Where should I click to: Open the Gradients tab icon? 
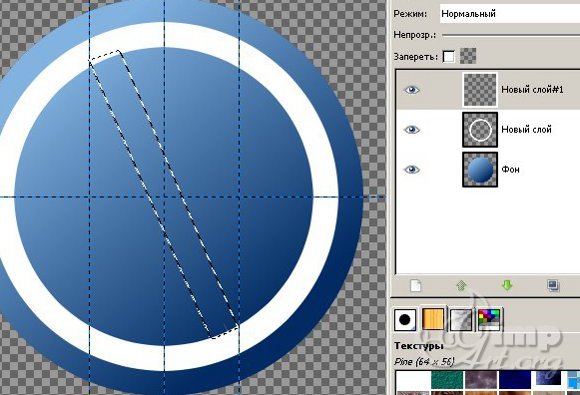coord(461,319)
